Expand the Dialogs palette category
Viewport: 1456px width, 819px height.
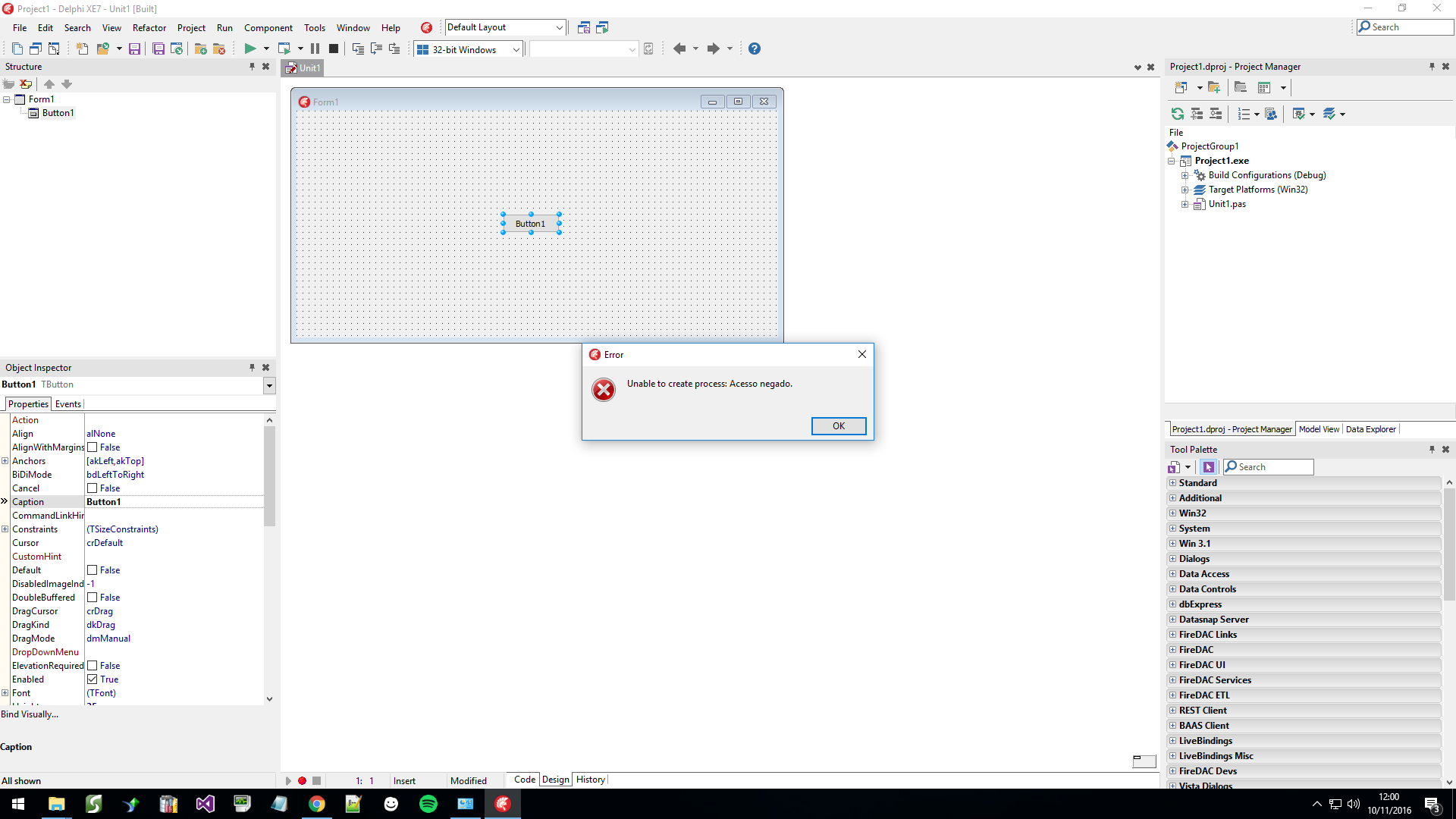click(x=1173, y=559)
